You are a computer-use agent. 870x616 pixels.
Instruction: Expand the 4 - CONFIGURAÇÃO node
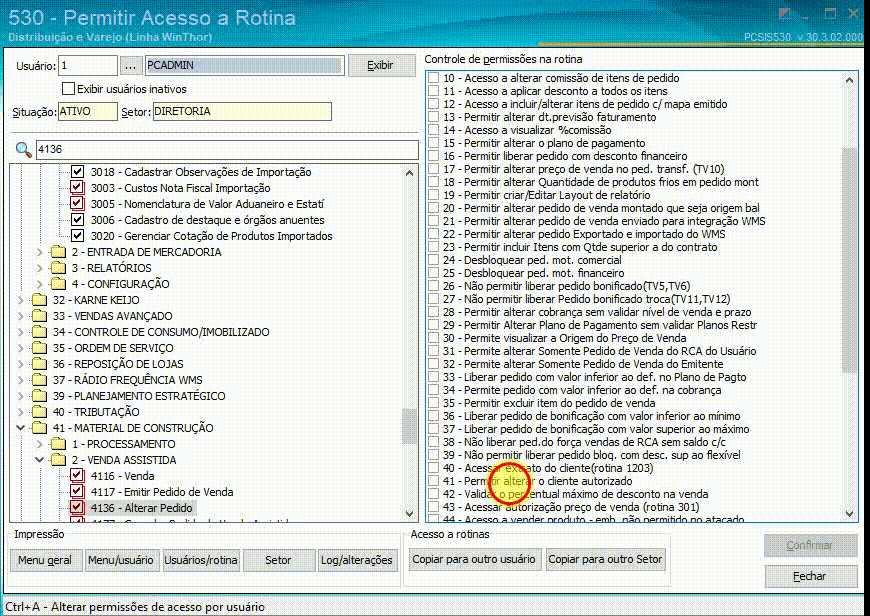[x=39, y=284]
